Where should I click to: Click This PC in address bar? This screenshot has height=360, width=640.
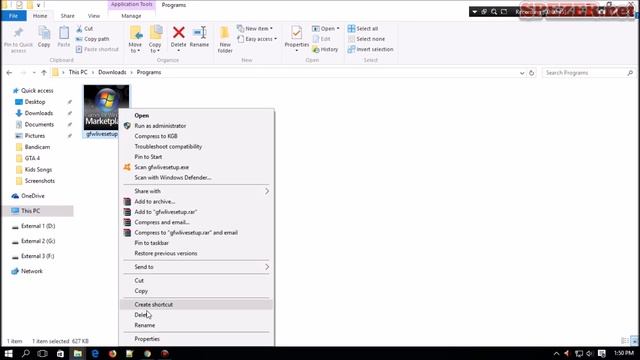[78, 72]
